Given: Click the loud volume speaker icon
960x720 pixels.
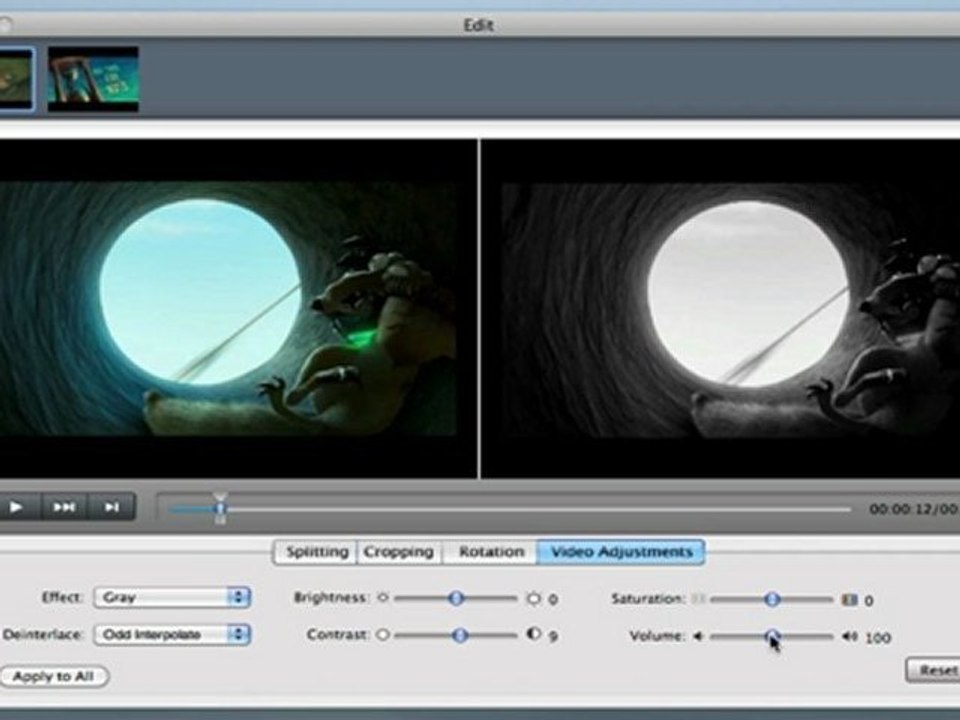Looking at the screenshot, I should (850, 637).
